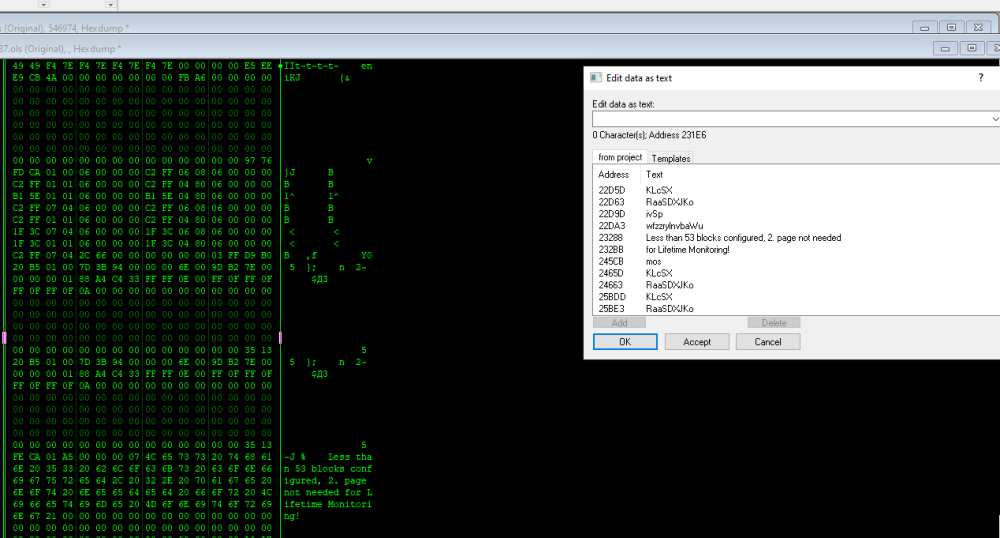Sort the list by the Address column header
The width and height of the screenshot is (1000, 538).
pos(614,175)
